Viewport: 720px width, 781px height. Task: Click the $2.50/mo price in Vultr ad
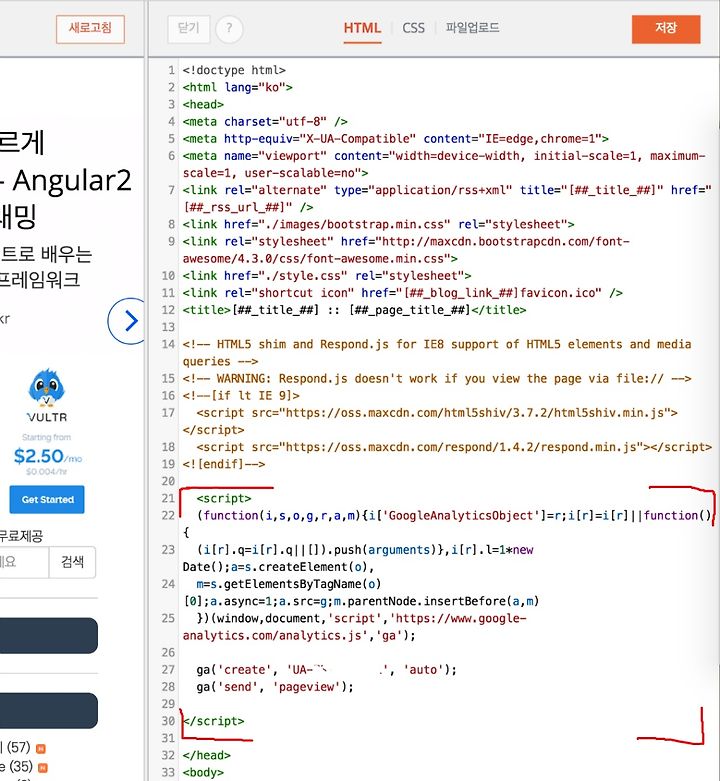pyautogui.click(x=48, y=456)
